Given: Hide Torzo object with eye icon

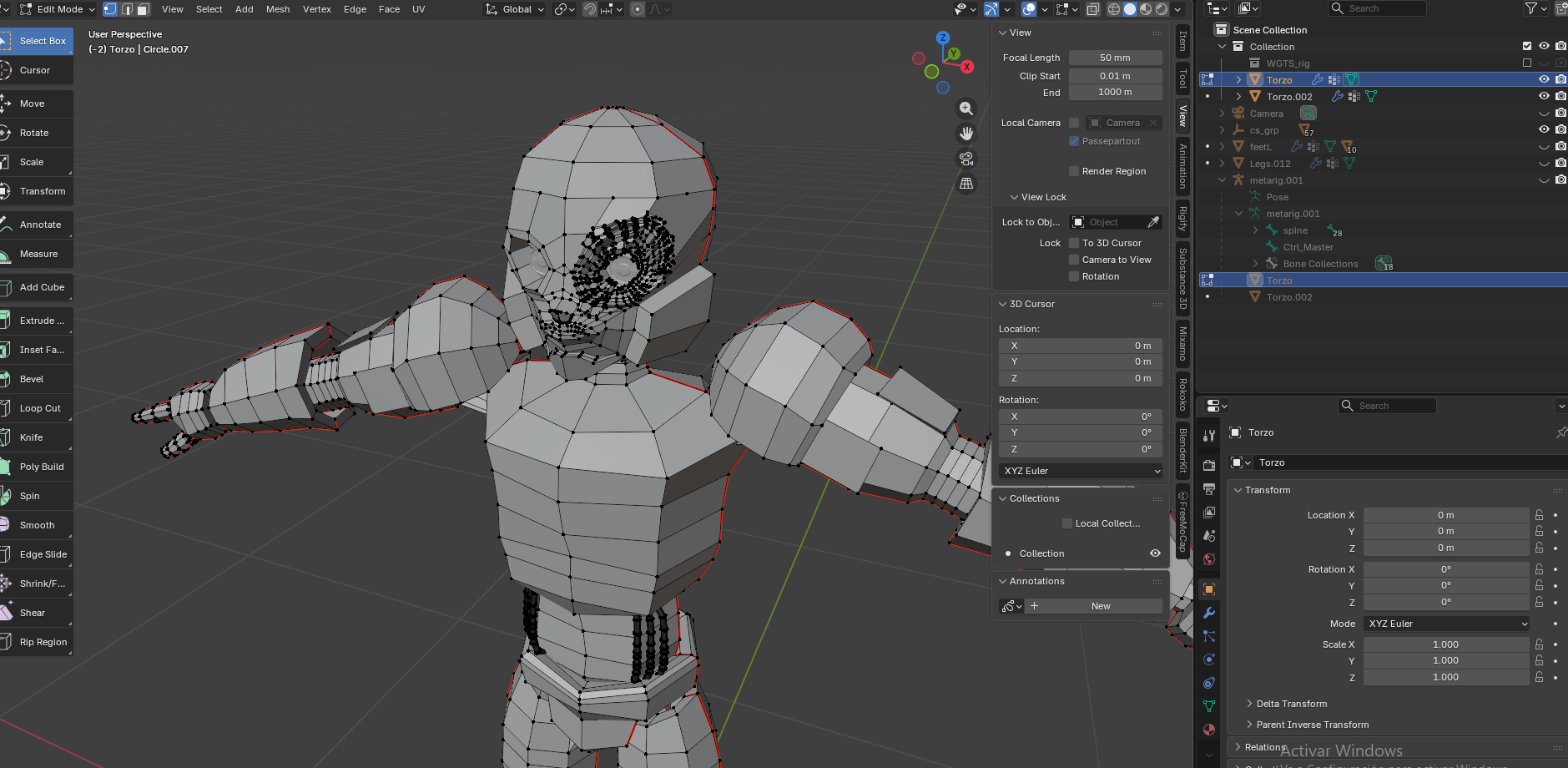Looking at the screenshot, I should 1544,79.
